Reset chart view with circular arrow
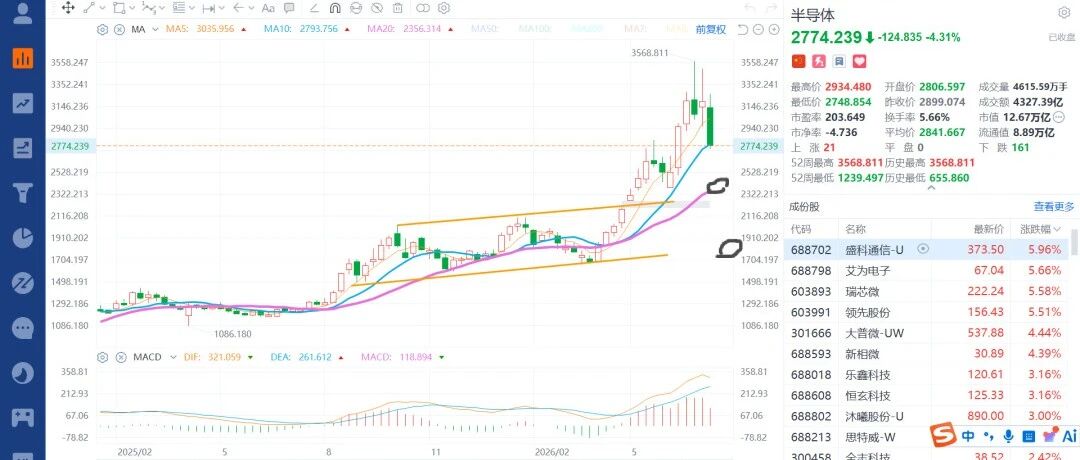This screenshot has height=460, width=1080. [742, 30]
